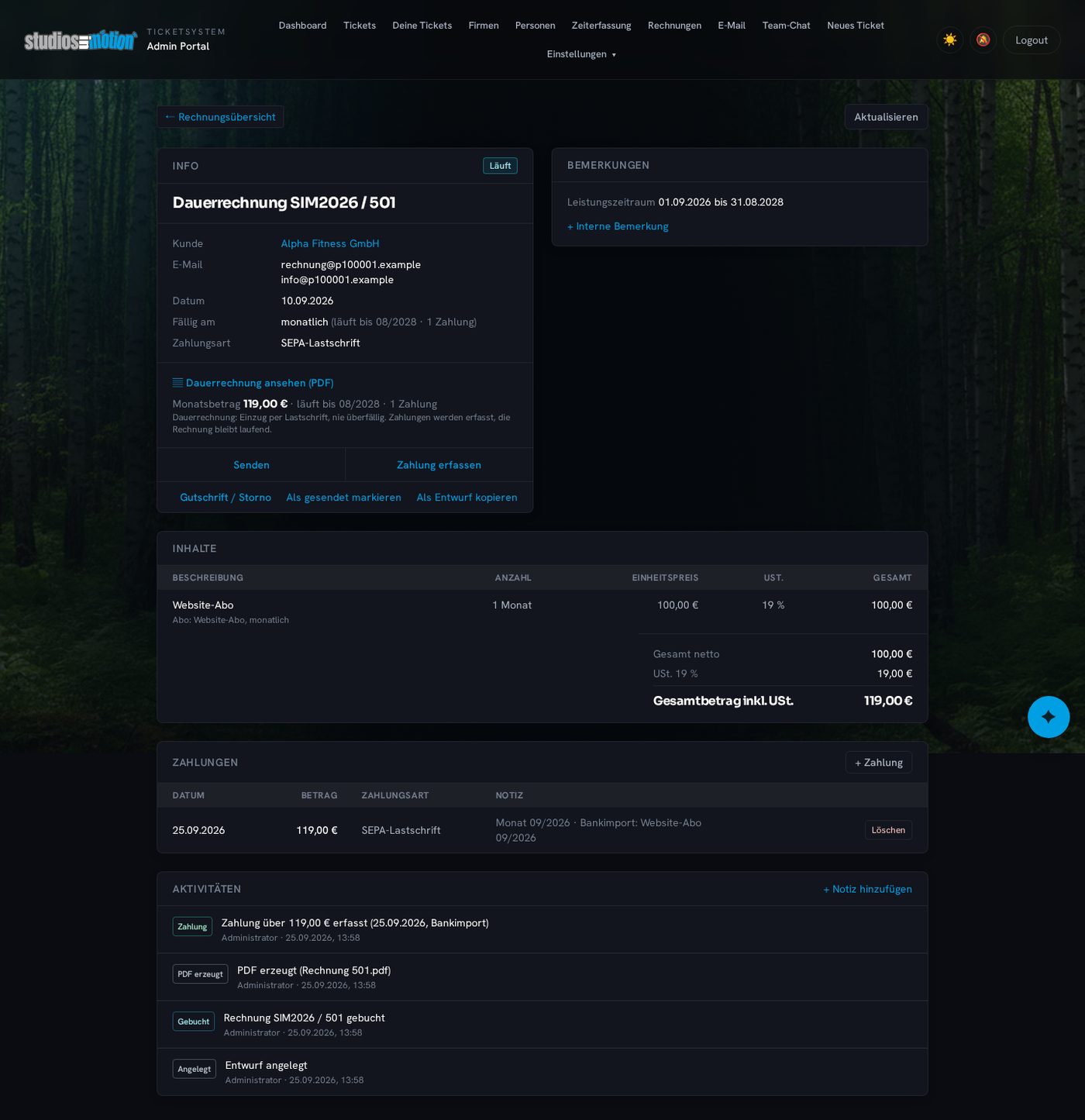
Task: Go to the Tickets page
Action: 360,26
